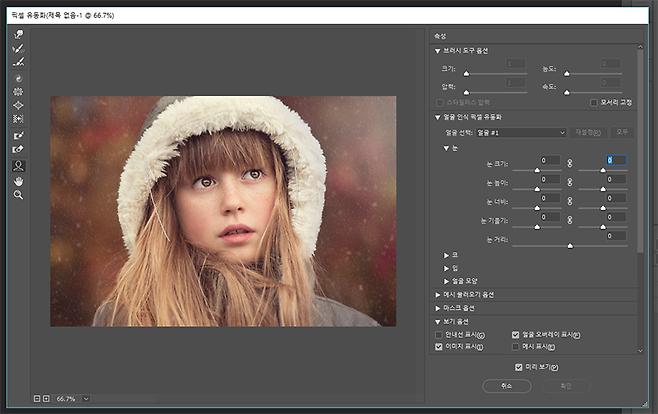Uncheck the 얼굴 오버레이 표시 checkbox

click(x=516, y=334)
